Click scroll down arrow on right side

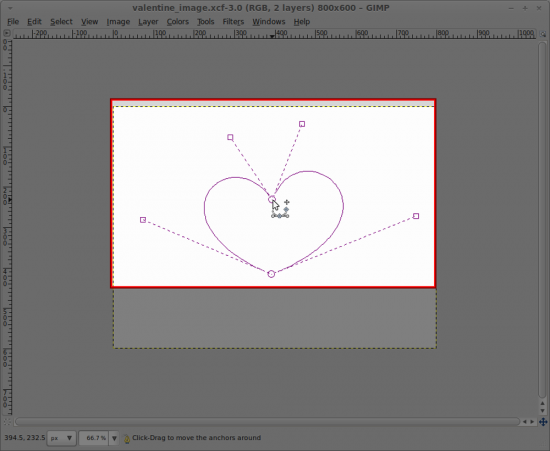[x=543, y=411]
